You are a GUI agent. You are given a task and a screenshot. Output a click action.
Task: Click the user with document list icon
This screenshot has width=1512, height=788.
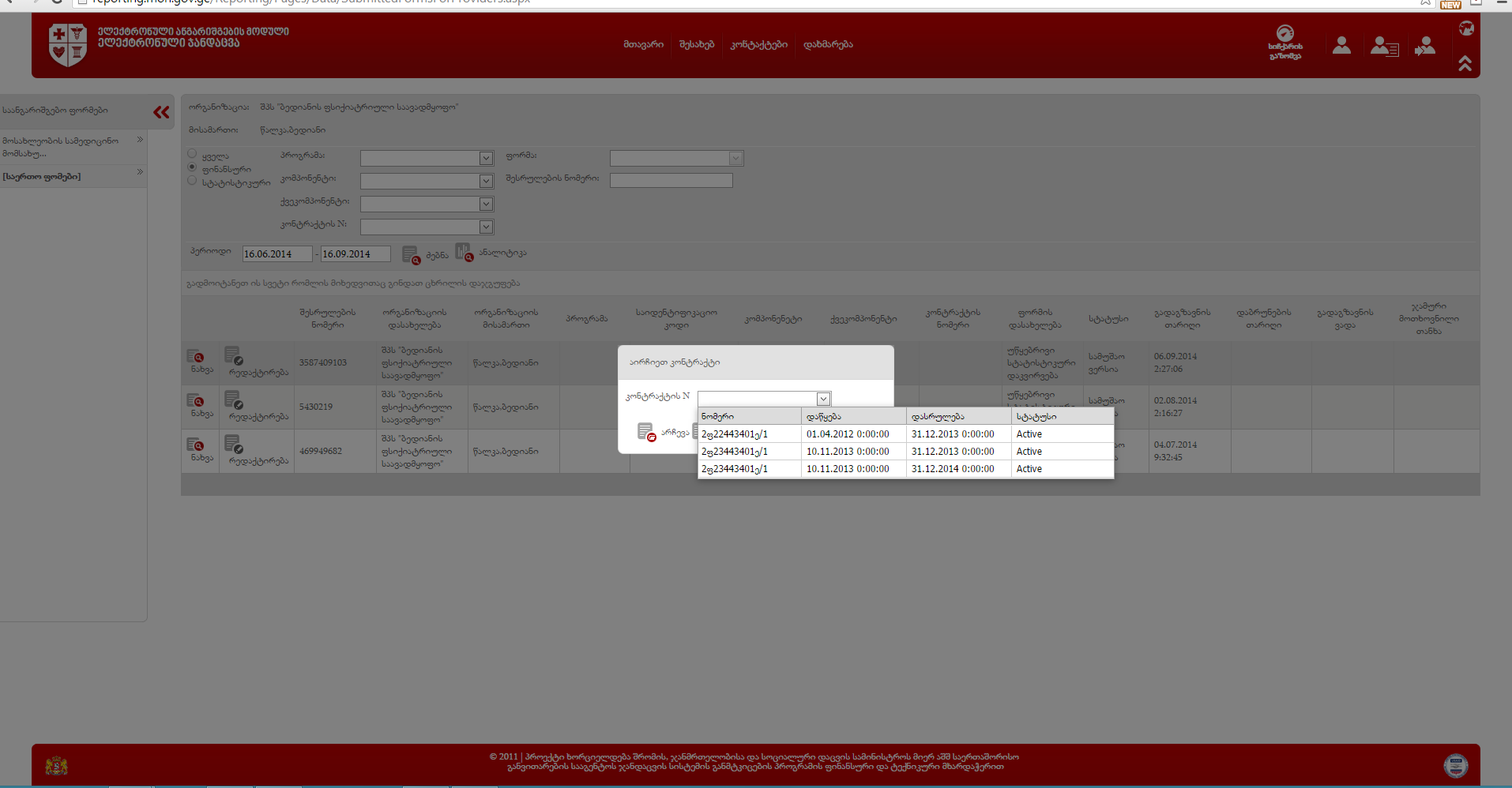point(1383,47)
